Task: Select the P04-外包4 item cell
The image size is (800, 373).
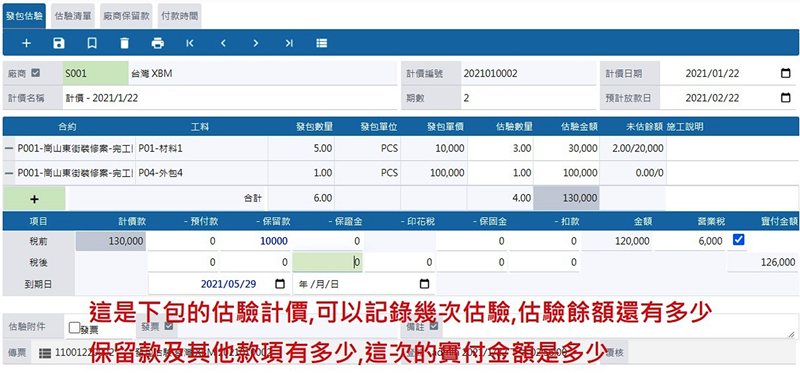Action: [202, 173]
